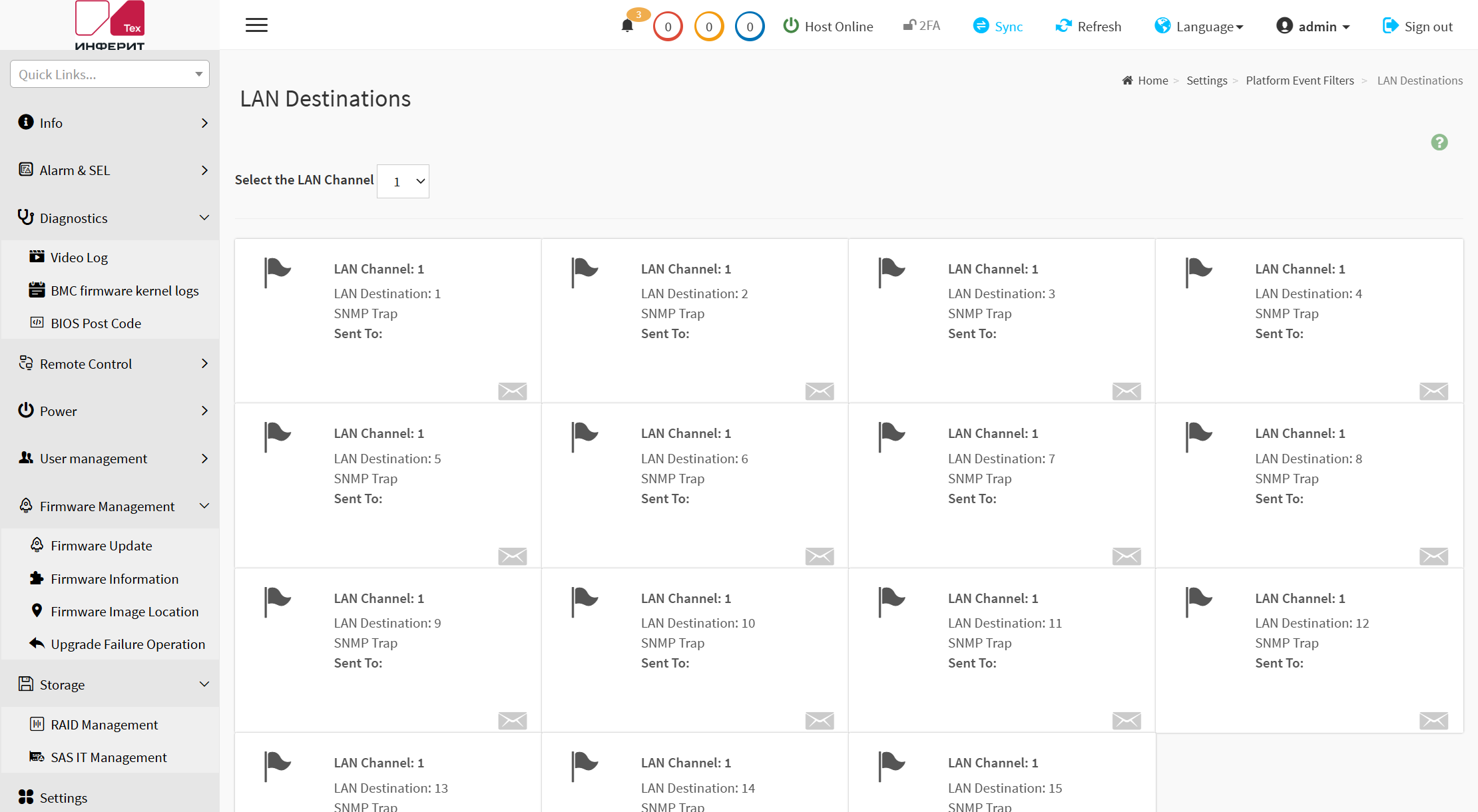Click the envelope icon on LAN Destination 1
This screenshot has height=812, width=1478.
[513, 391]
